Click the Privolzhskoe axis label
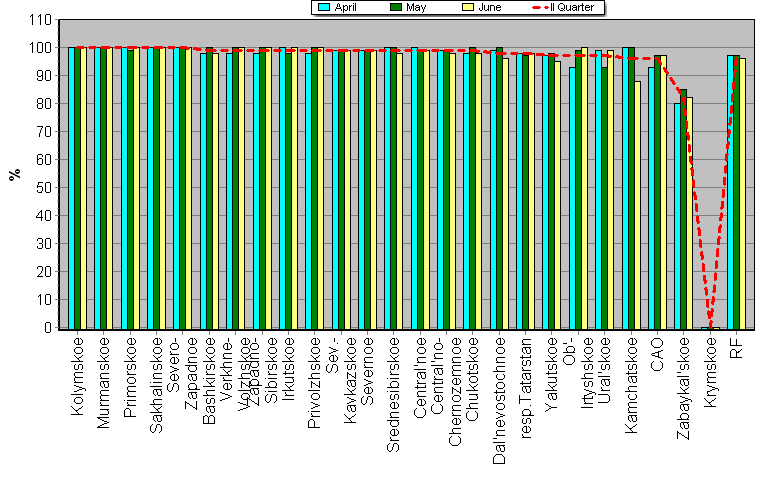The width and height of the screenshot is (777, 479). pyautogui.click(x=314, y=382)
